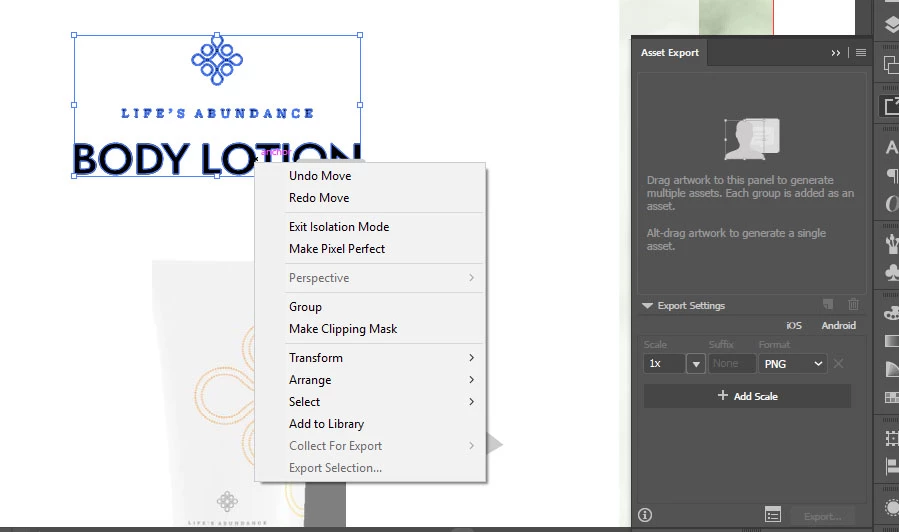The height and width of the screenshot is (532, 899).
Task: Open the Scale presets dropdown arrow
Action: pyautogui.click(x=695, y=363)
